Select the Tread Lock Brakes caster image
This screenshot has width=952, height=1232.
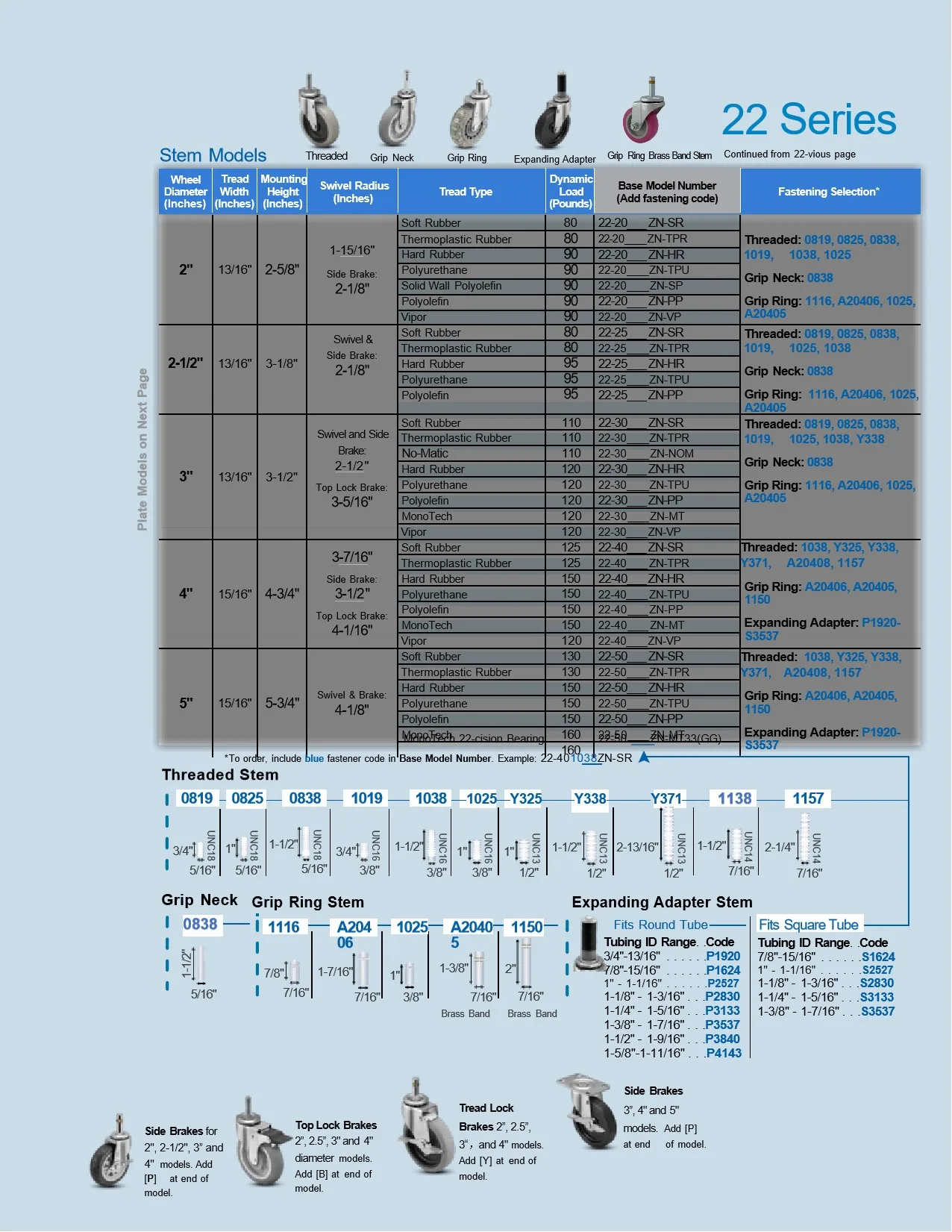coord(423,1125)
